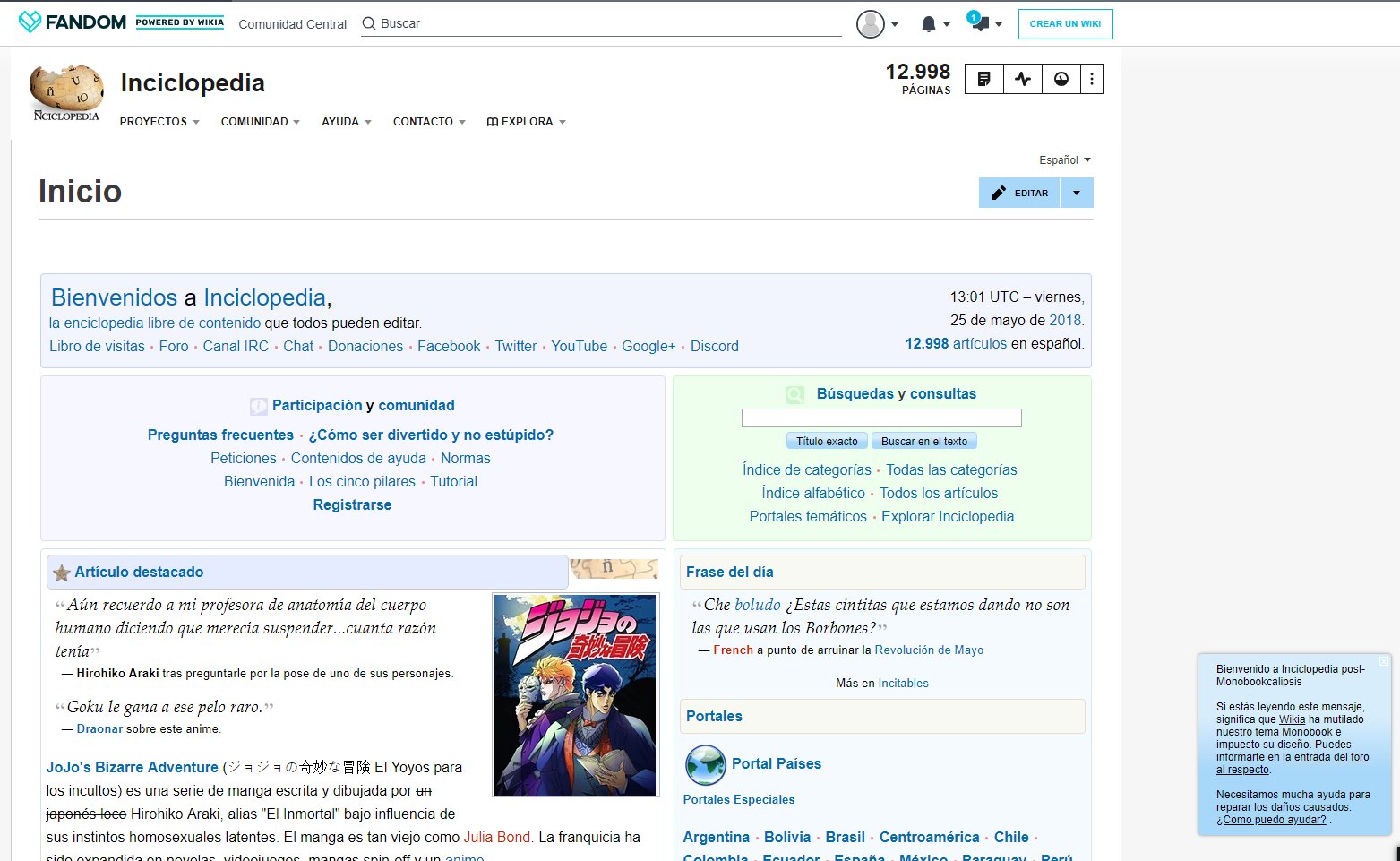Follow the Incitables link
Image resolution: width=1400 pixels, height=861 pixels.
(x=903, y=683)
